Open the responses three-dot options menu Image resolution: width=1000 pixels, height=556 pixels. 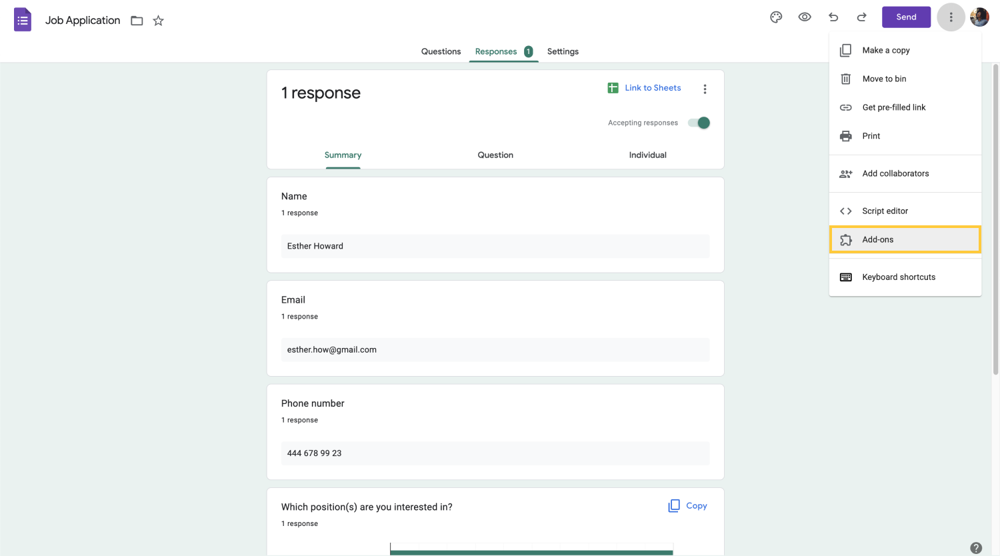click(705, 89)
